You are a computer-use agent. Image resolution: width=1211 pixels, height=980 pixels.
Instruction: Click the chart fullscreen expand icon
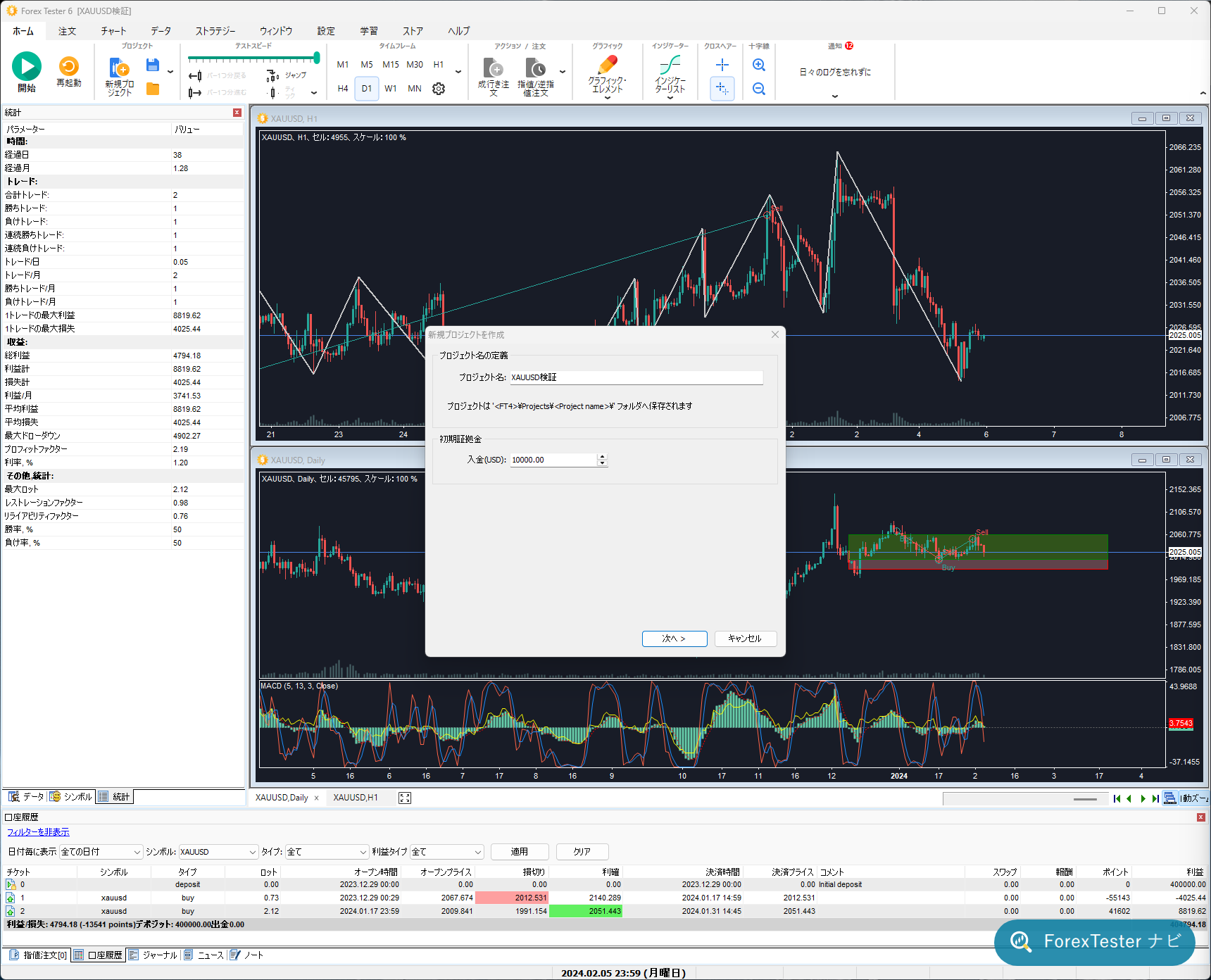(x=405, y=798)
